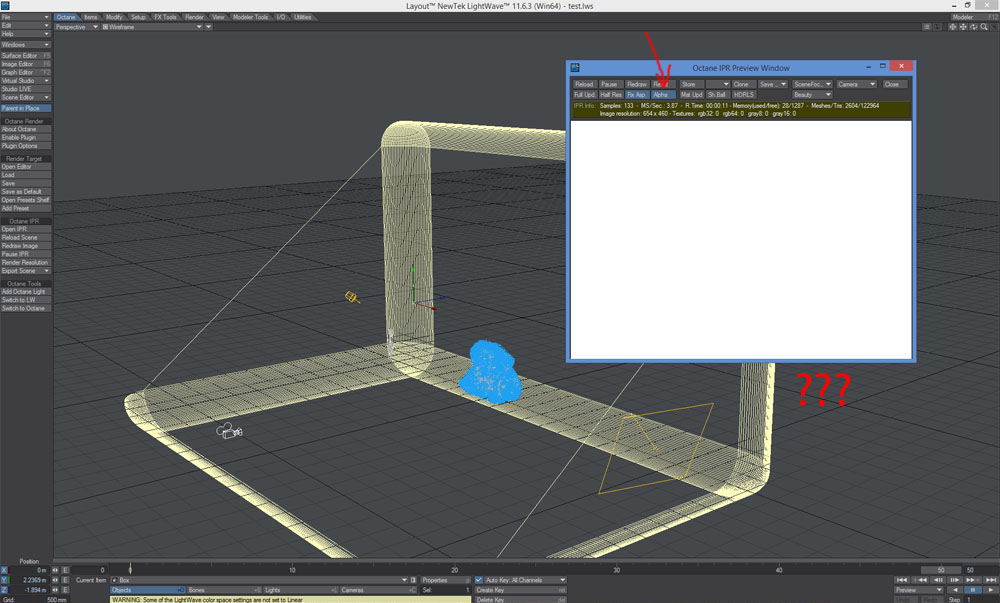
Task: Toggle HDRLS in IPR window
Action: tap(744, 94)
